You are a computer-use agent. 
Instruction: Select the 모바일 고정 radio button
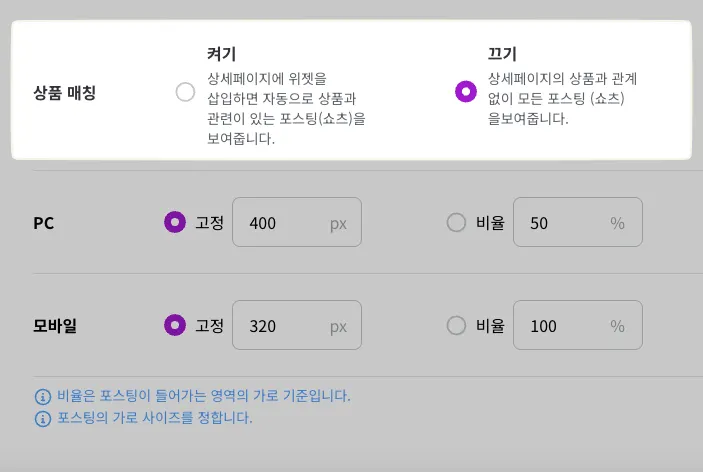click(x=175, y=325)
